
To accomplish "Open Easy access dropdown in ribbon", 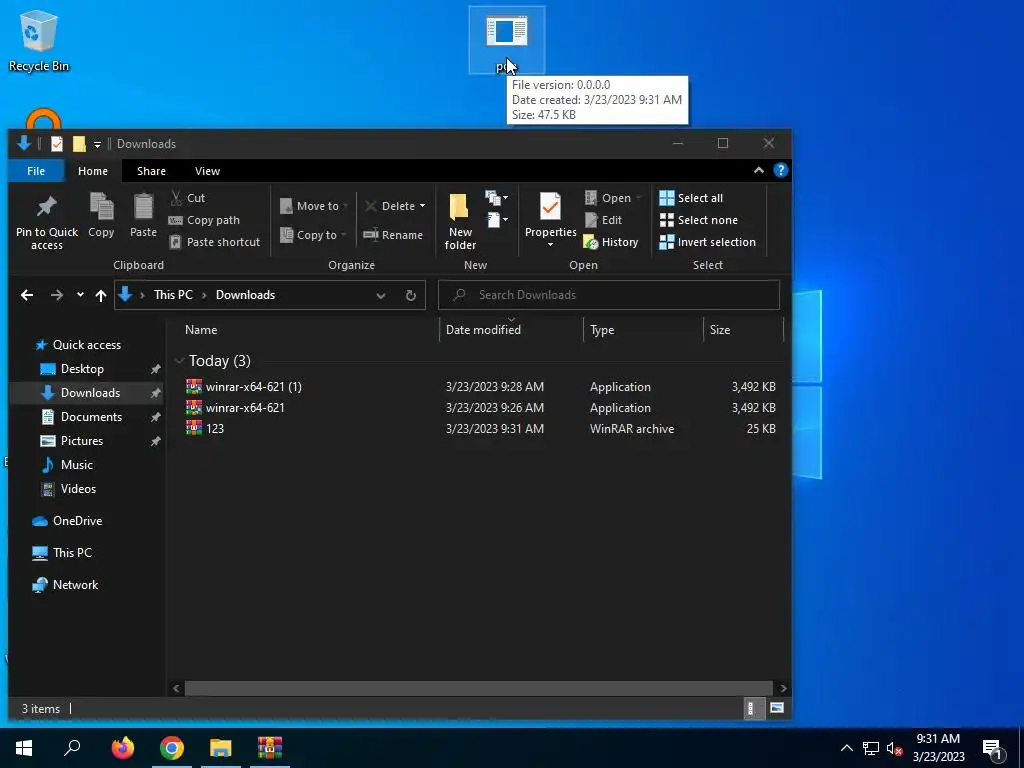I will 497,220.
